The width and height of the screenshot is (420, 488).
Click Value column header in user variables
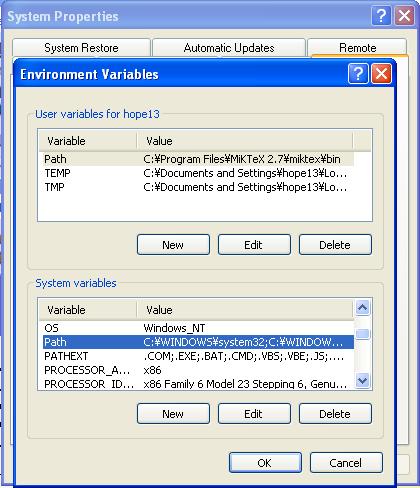(x=245, y=141)
